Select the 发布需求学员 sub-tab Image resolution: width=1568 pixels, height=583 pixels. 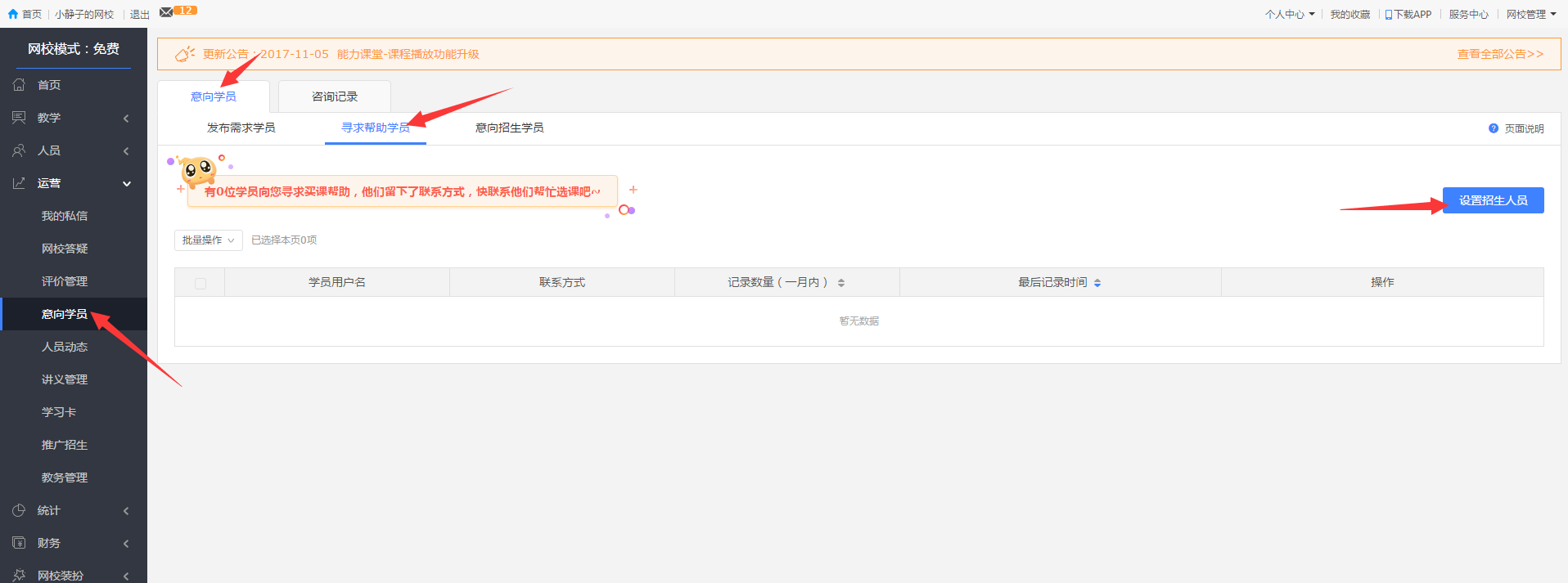pos(241,128)
